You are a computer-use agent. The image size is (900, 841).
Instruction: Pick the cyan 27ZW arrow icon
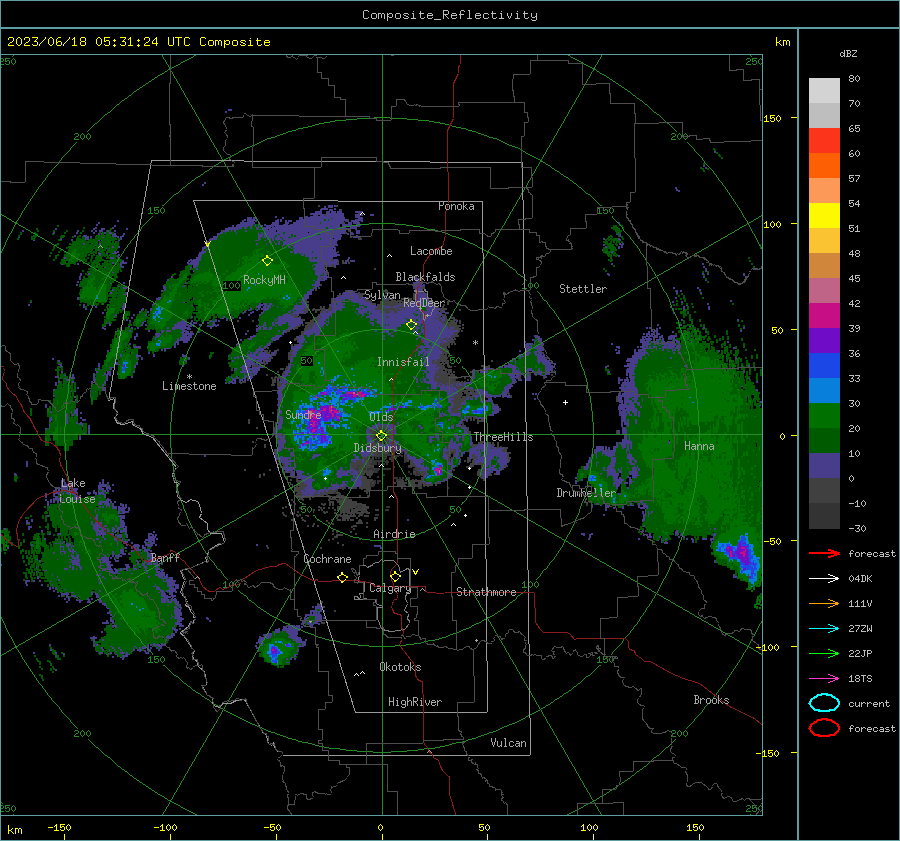(x=824, y=629)
